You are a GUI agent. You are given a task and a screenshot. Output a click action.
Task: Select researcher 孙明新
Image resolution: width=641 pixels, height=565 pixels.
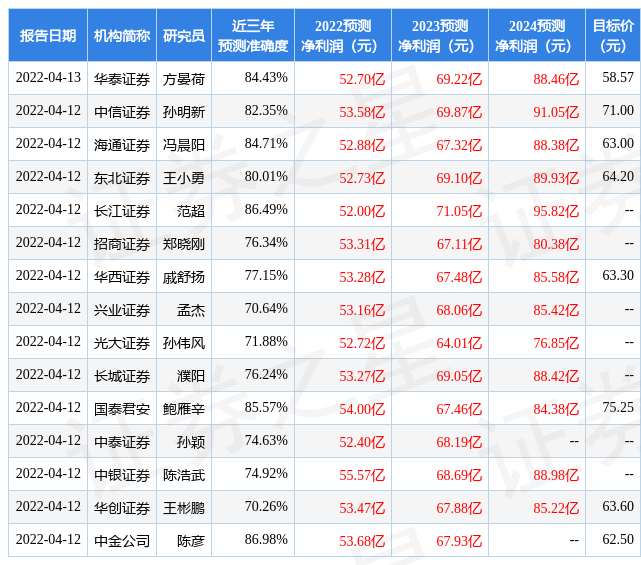[x=184, y=112]
